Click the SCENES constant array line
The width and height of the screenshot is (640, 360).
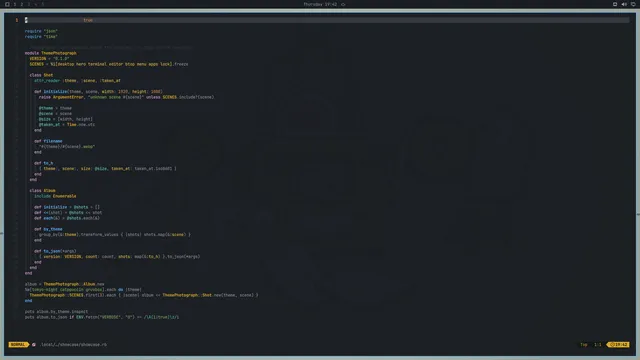(109, 64)
